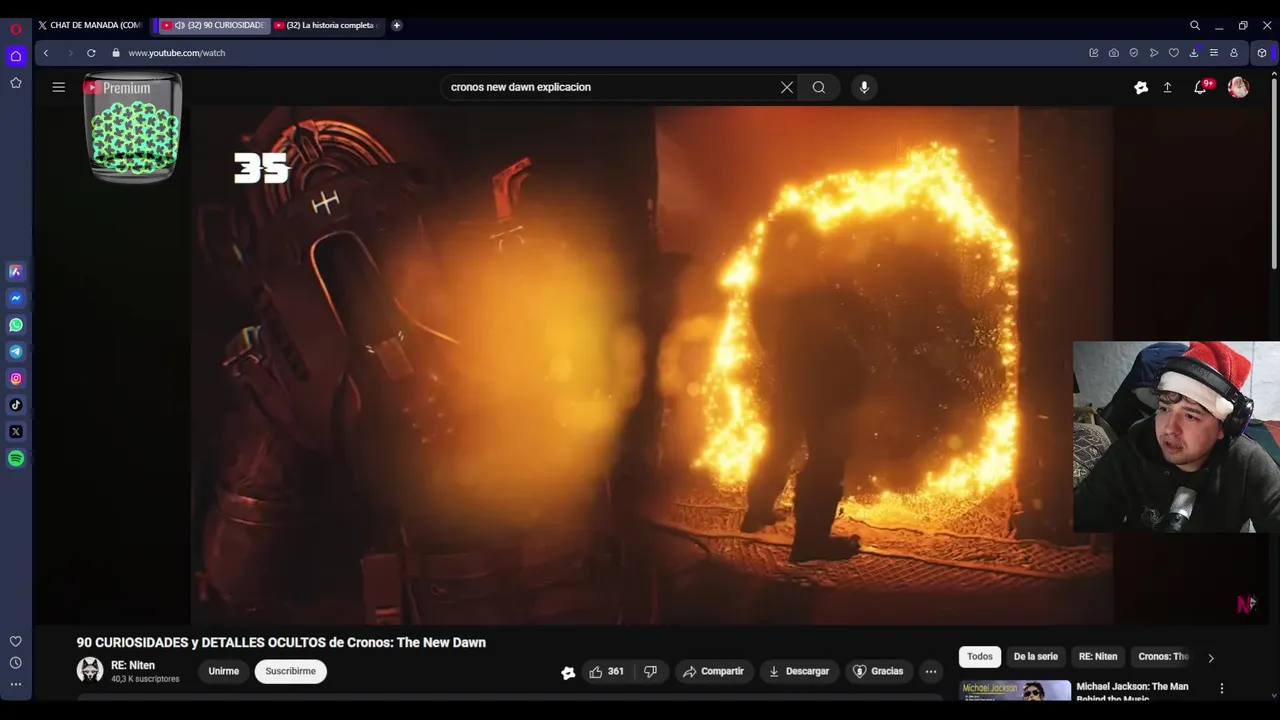Screen dimensions: 1280x720
Task: Open YouTube notifications bell
Action: click(x=1200, y=87)
